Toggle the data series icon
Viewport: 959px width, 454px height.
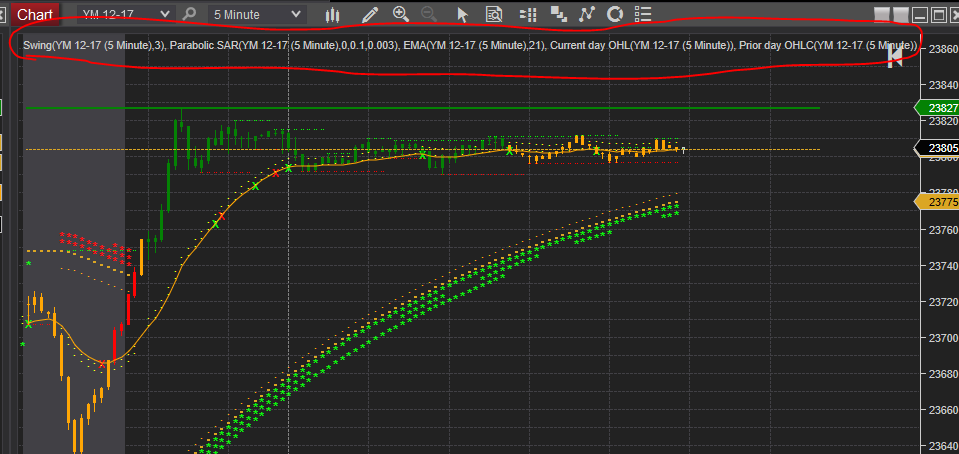(558, 14)
